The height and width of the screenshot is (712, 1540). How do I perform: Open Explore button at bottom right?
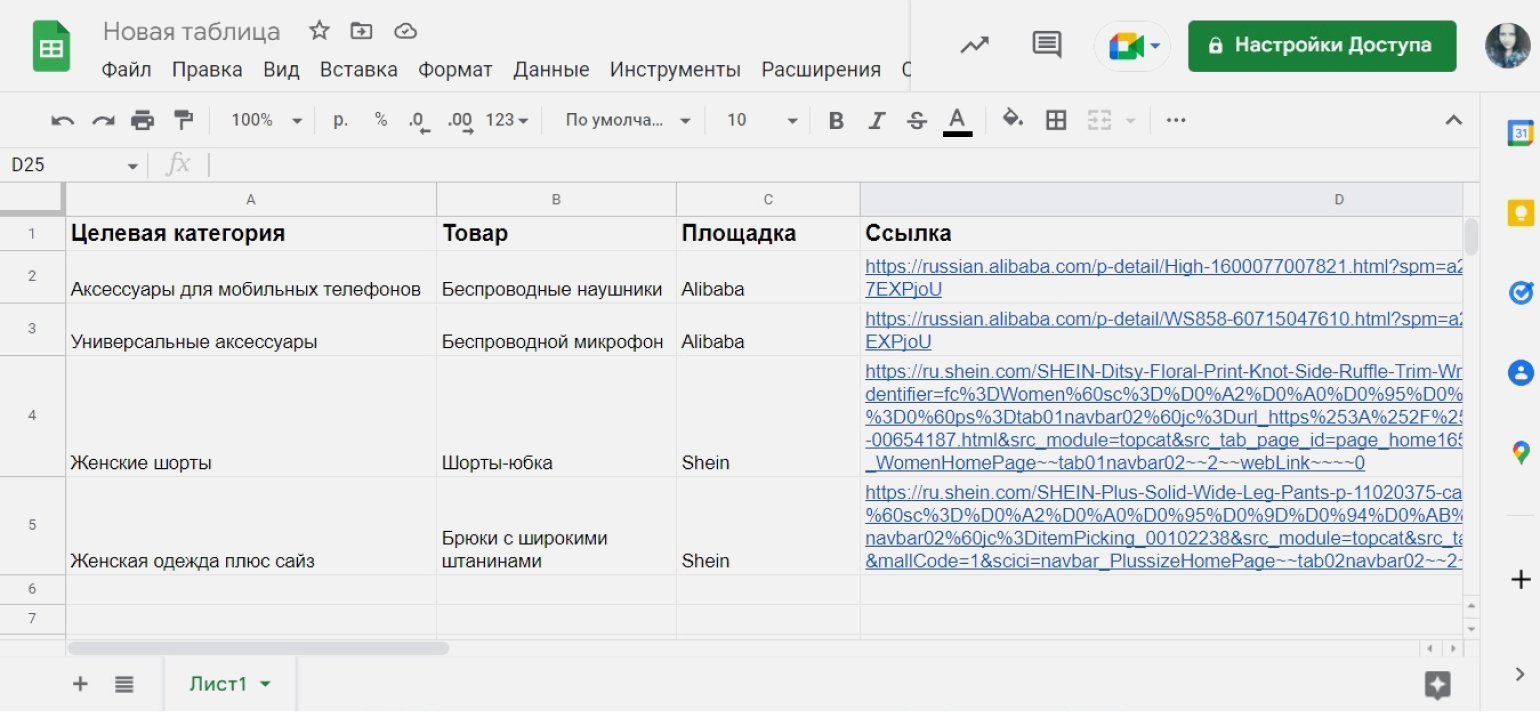pyautogui.click(x=1438, y=685)
